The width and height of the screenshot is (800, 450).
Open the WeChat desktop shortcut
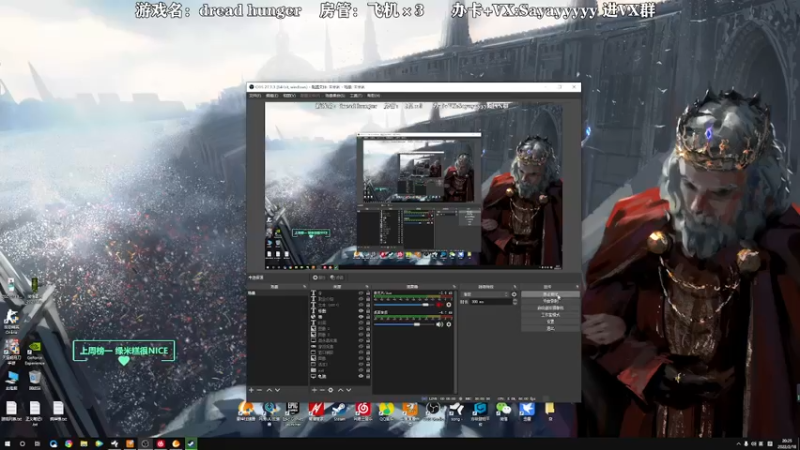(503, 412)
